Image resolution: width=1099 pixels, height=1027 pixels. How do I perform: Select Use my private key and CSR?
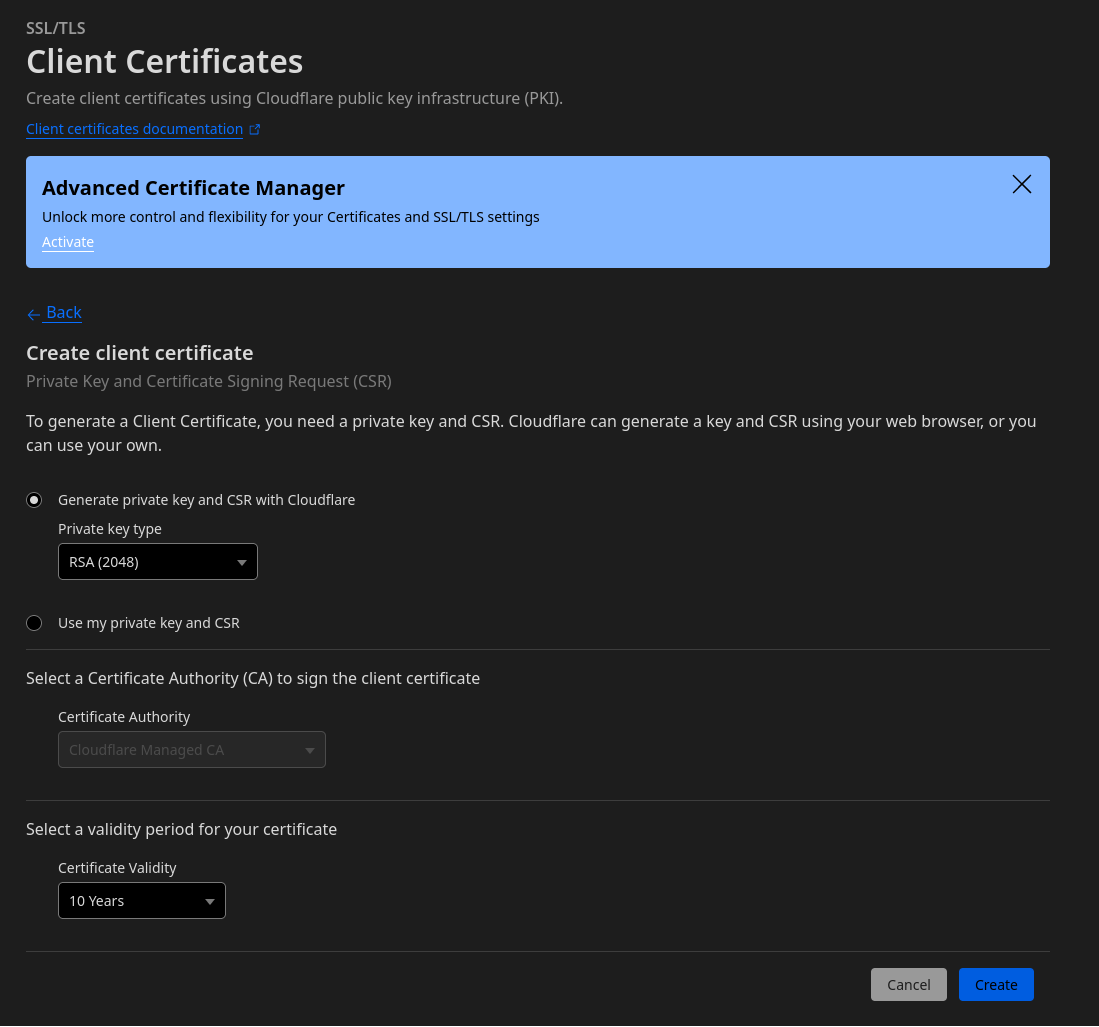[34, 623]
